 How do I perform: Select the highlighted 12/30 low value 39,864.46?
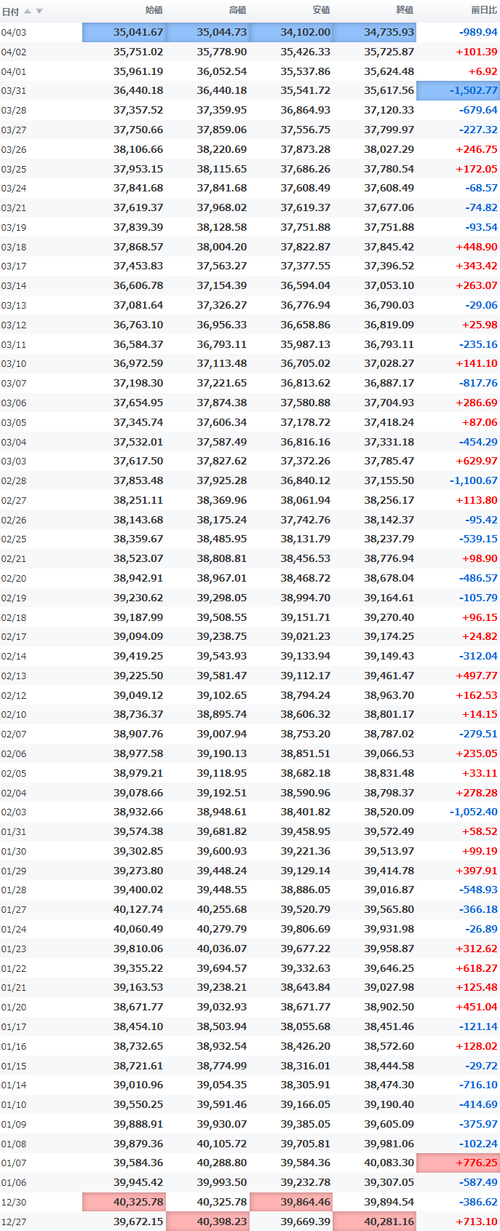tap(291, 1202)
